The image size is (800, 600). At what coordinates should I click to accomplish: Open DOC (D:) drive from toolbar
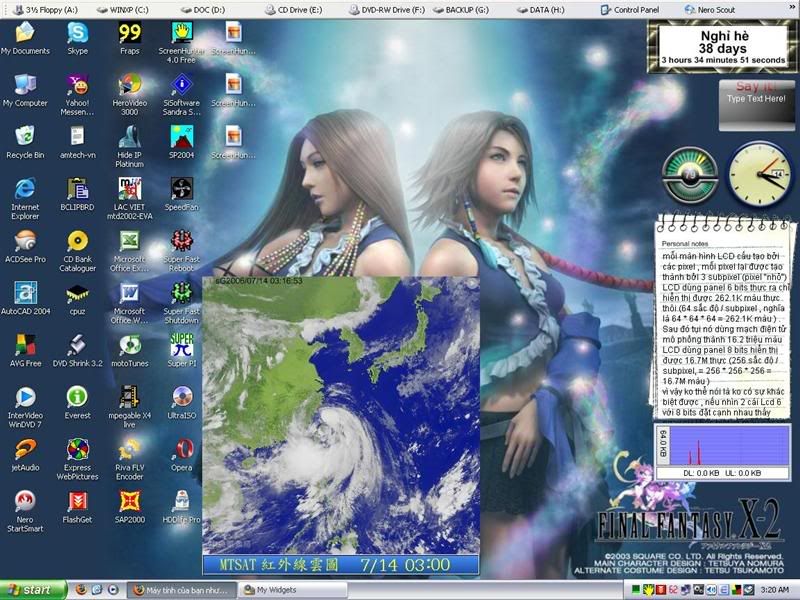coord(204,9)
